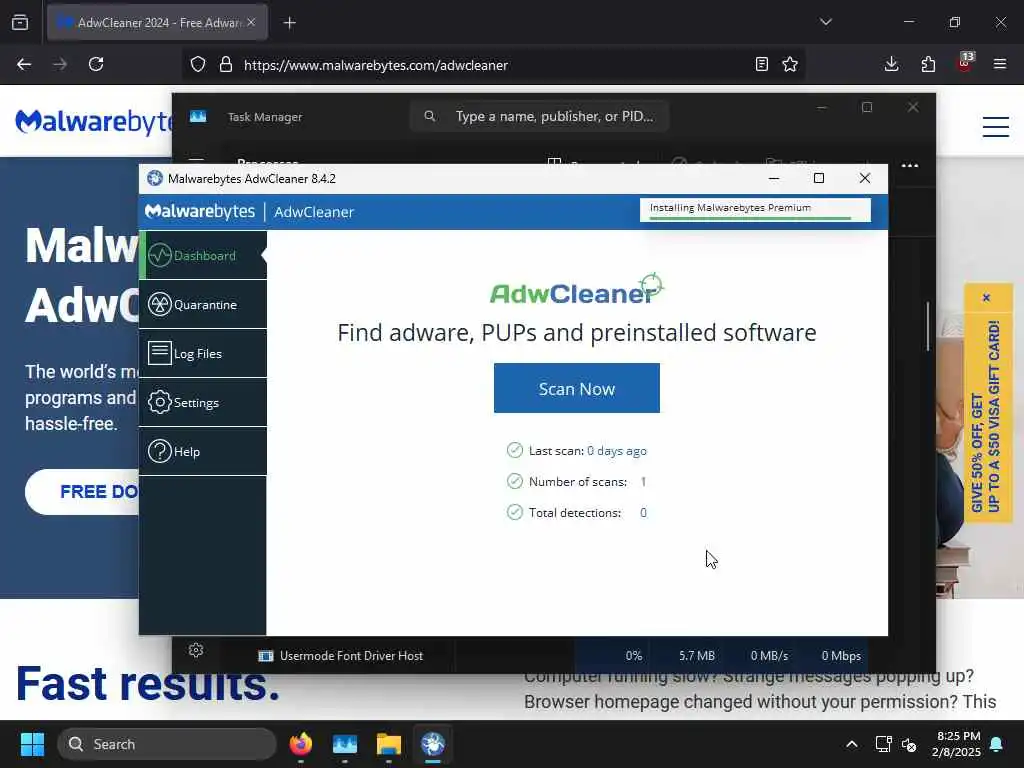Open Task Manager settings gear at bottom
1024x768 pixels.
(x=196, y=650)
